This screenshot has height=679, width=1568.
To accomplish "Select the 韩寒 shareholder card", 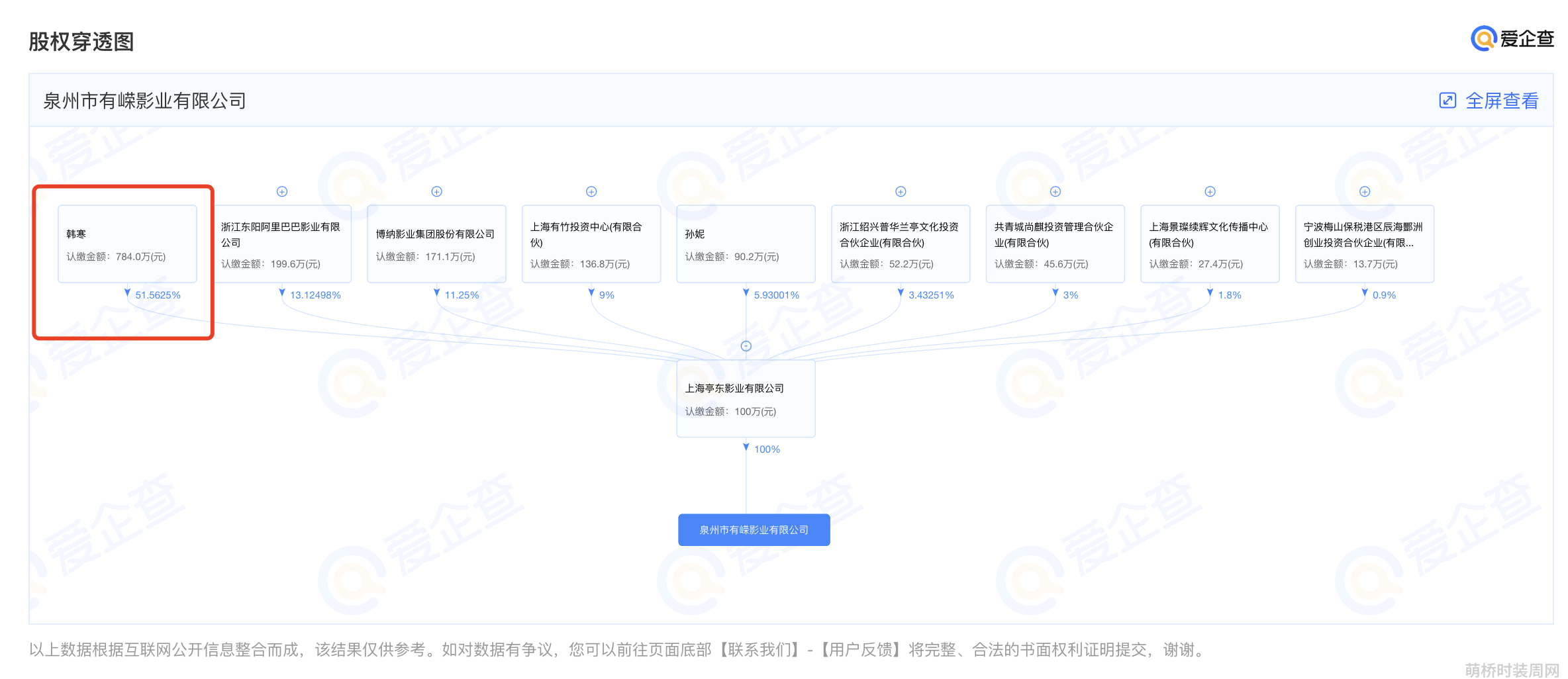I will [x=128, y=244].
